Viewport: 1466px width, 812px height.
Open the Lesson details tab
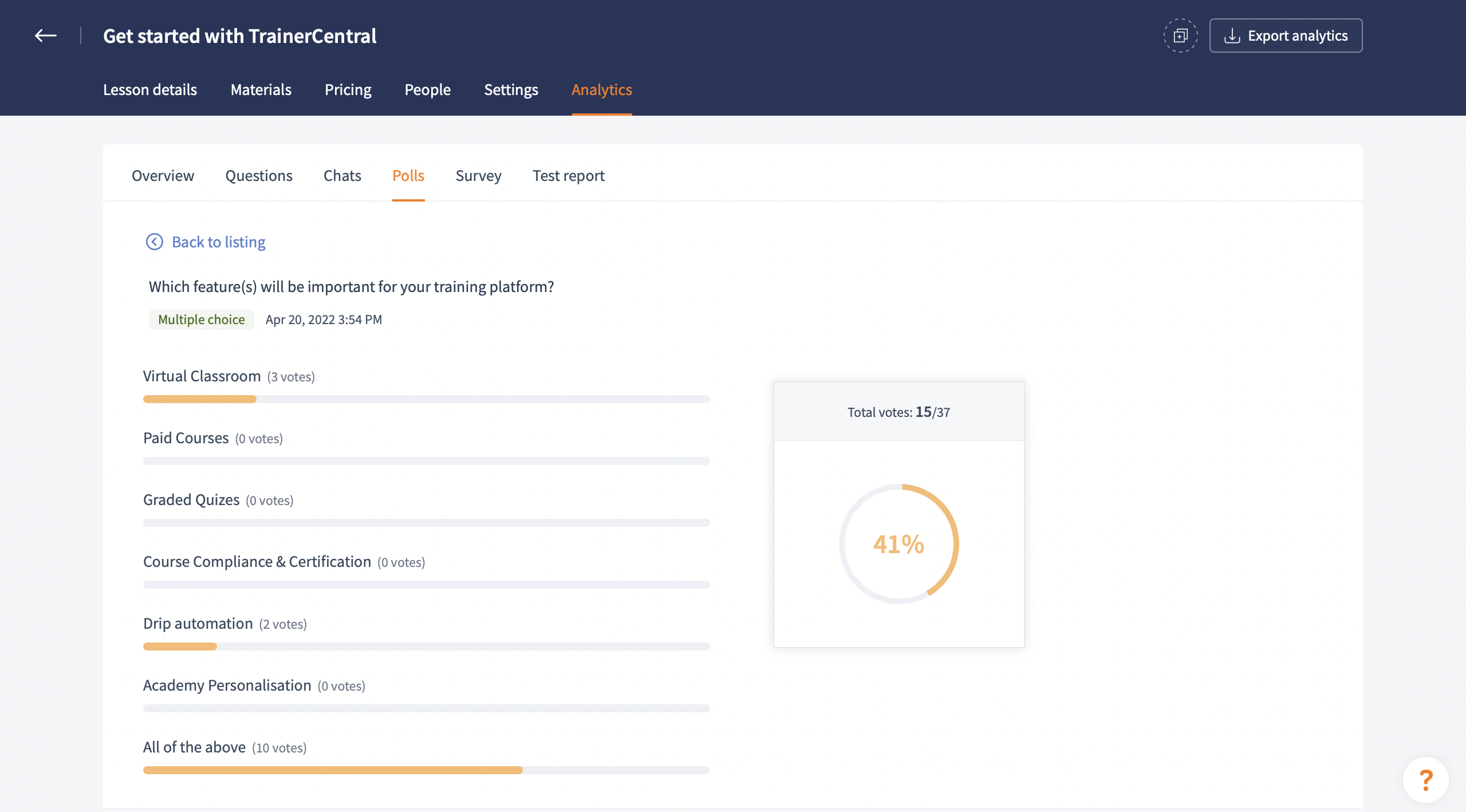click(149, 89)
